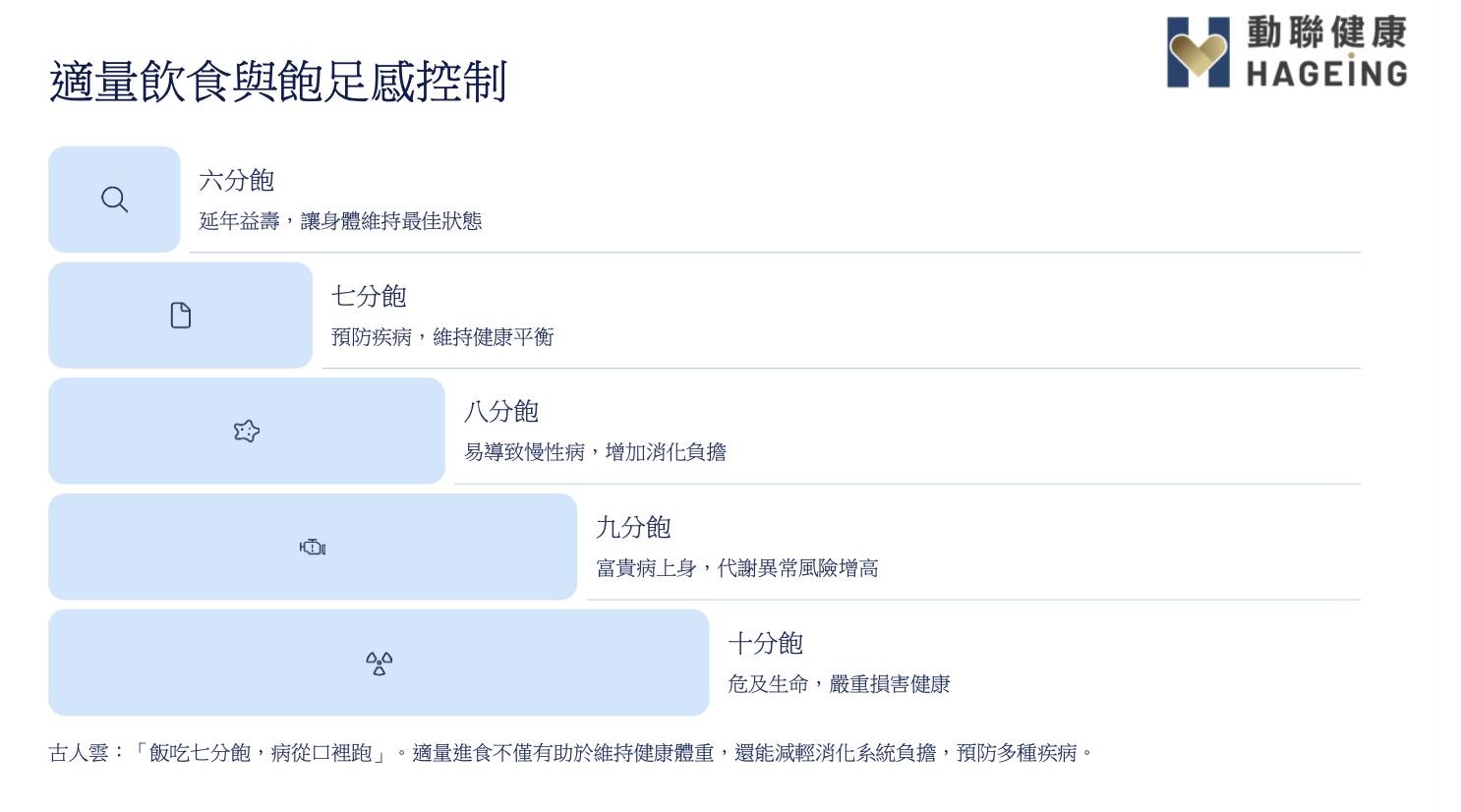Select the slide title 適量飲食與飽足感控制
The width and height of the screenshot is (1461, 812).
278,82
